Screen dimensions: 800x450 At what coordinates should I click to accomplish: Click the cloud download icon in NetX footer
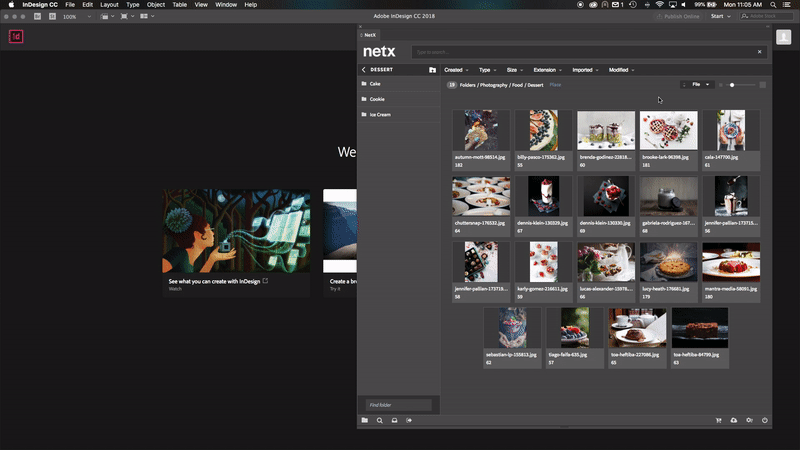734,420
